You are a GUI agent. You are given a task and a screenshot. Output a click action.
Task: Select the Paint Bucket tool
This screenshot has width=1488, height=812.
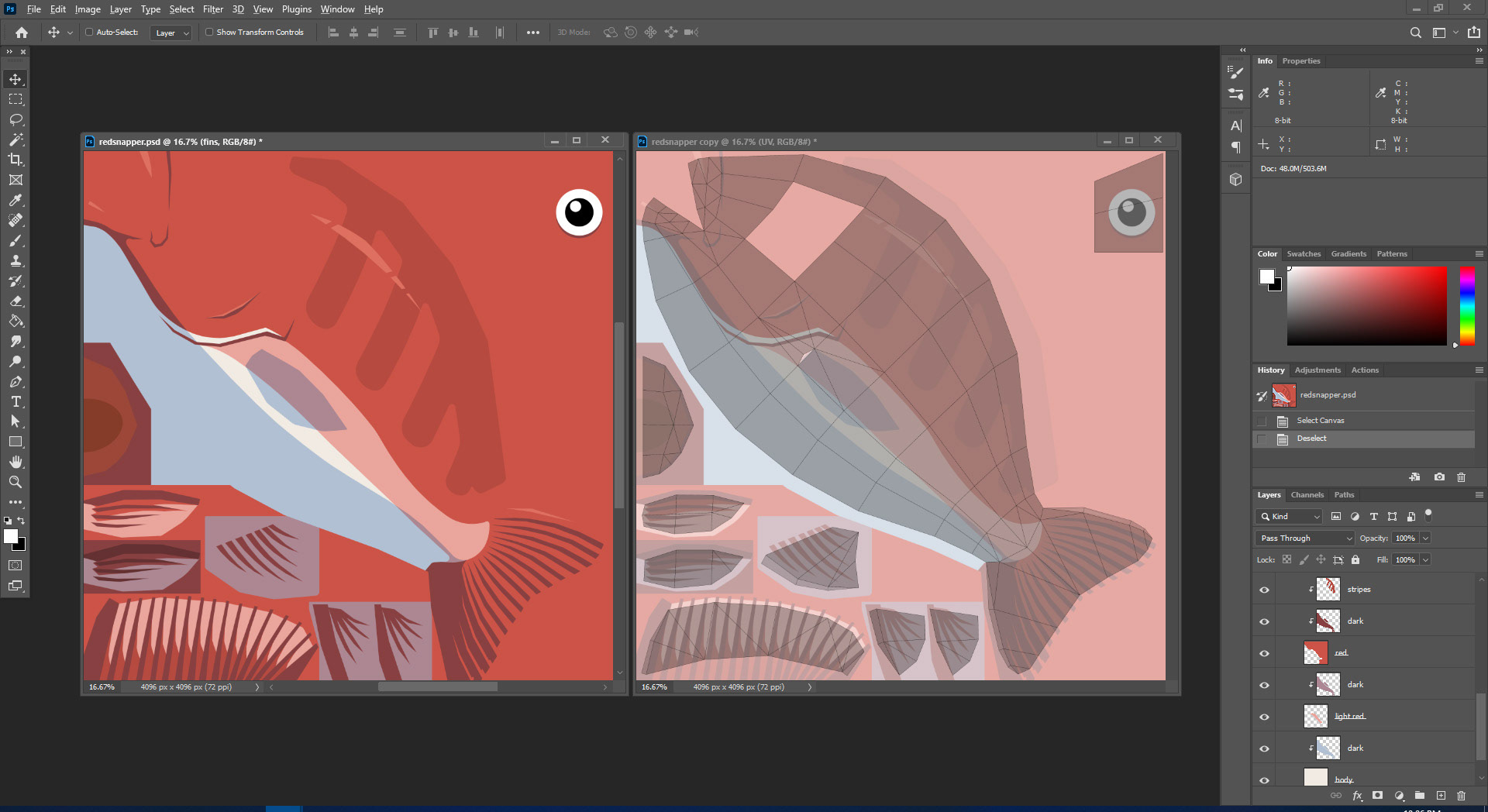(x=15, y=321)
